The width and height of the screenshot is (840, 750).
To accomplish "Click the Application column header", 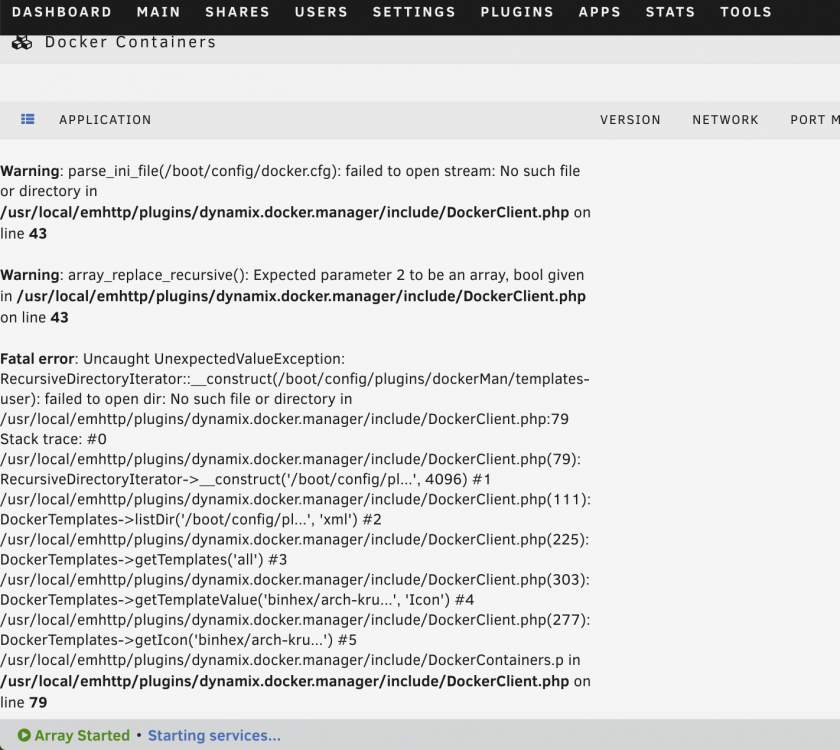I will tap(105, 119).
